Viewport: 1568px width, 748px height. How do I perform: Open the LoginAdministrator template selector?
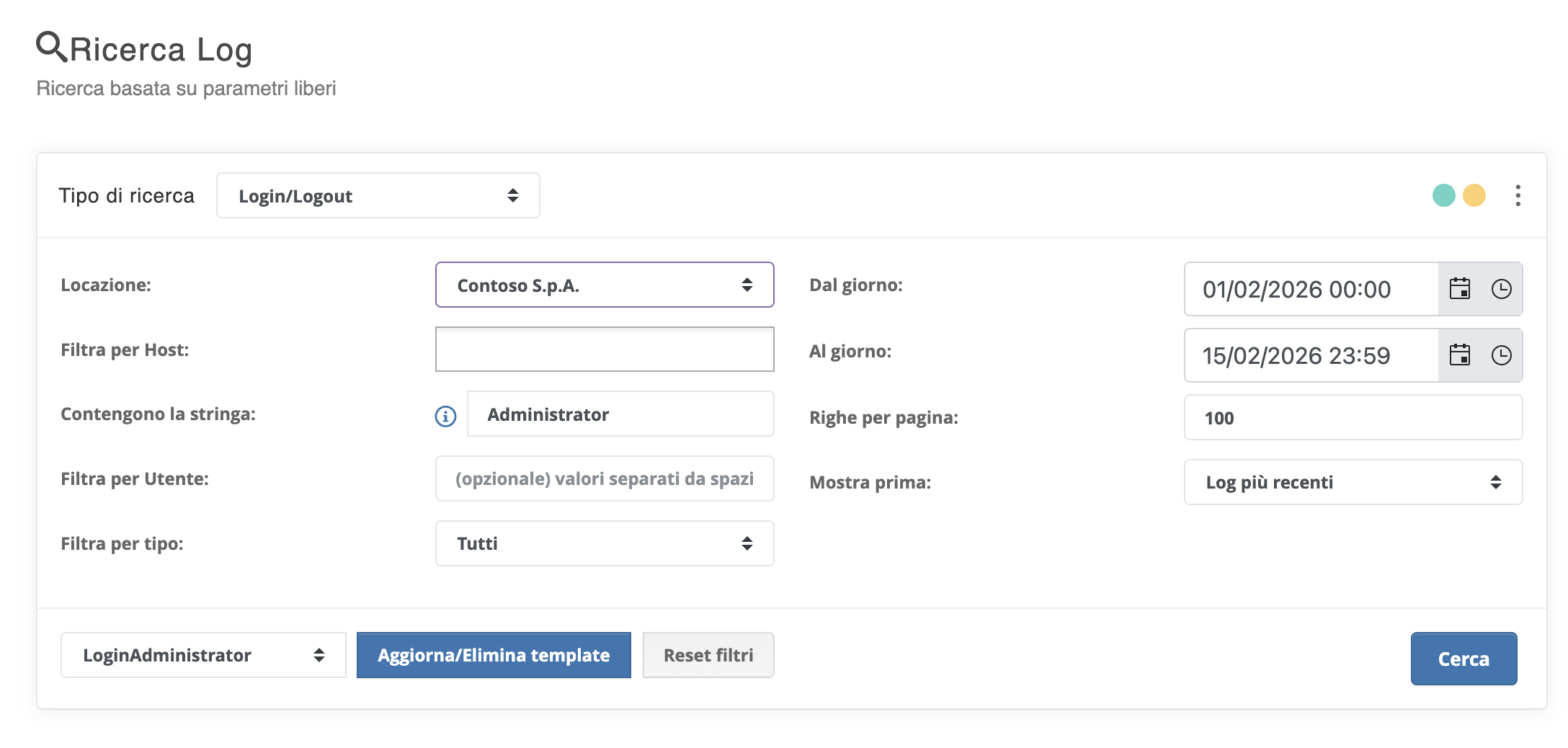pyautogui.click(x=203, y=655)
